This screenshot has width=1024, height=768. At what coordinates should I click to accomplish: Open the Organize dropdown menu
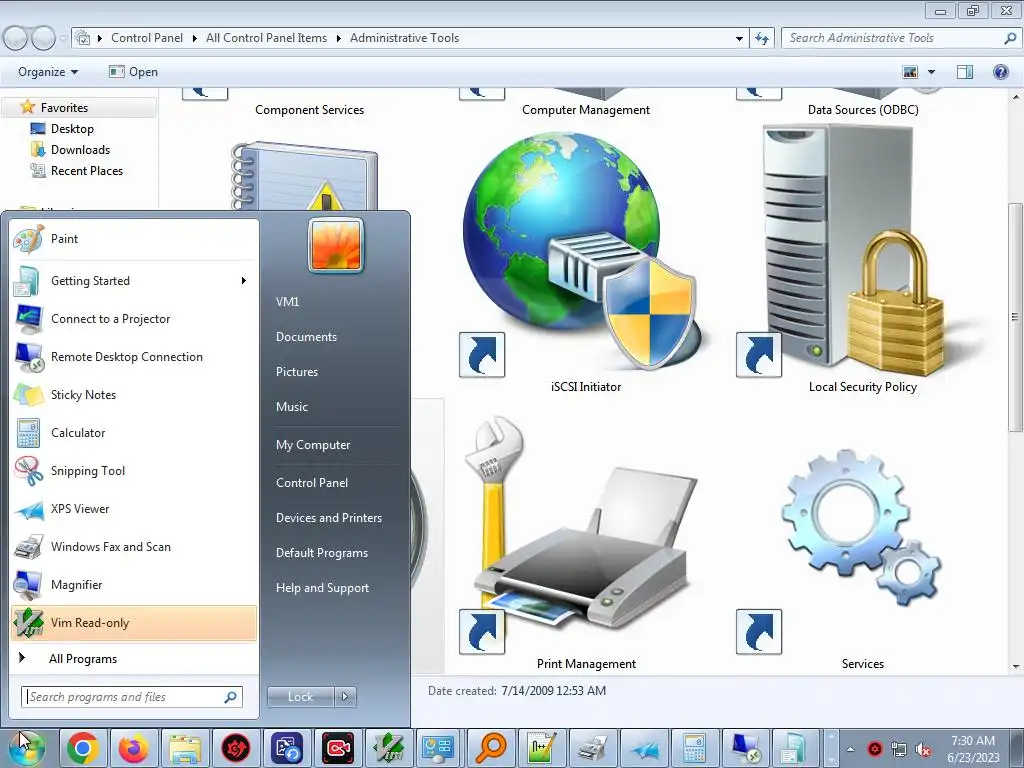tap(48, 72)
